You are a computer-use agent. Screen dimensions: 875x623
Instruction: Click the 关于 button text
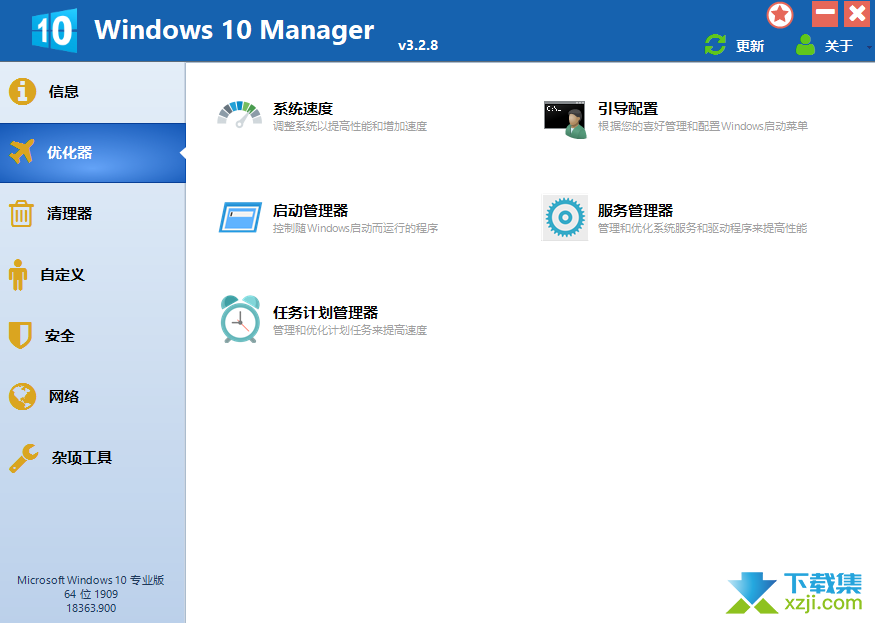839,46
